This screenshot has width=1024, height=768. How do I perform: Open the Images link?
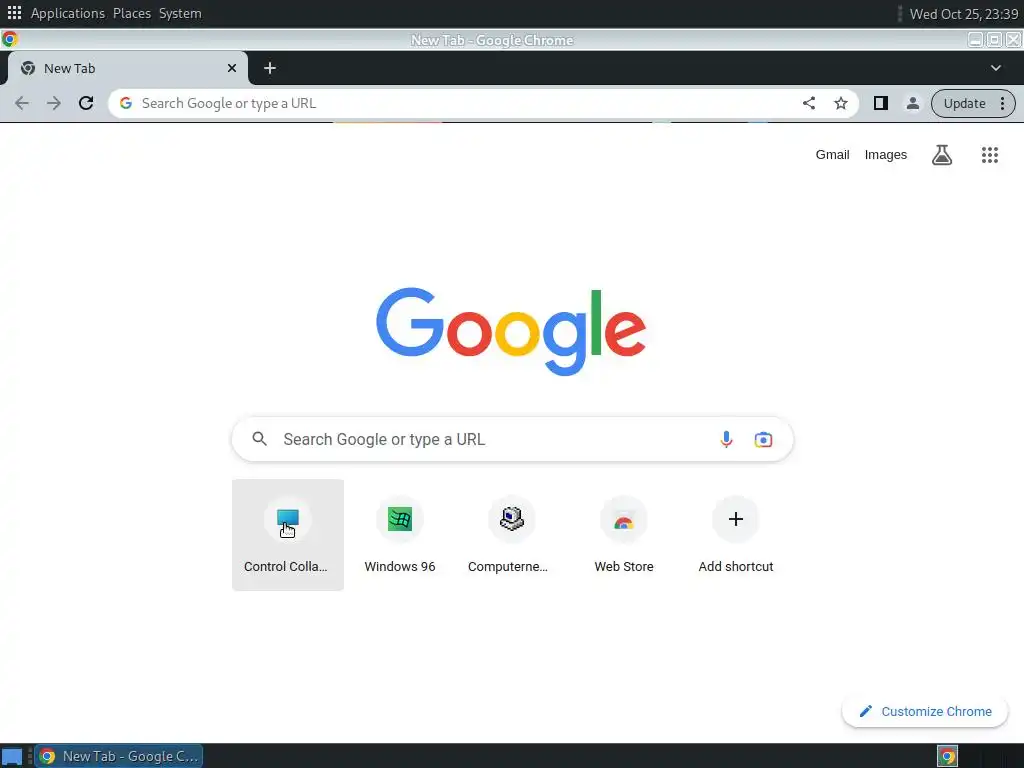click(886, 155)
